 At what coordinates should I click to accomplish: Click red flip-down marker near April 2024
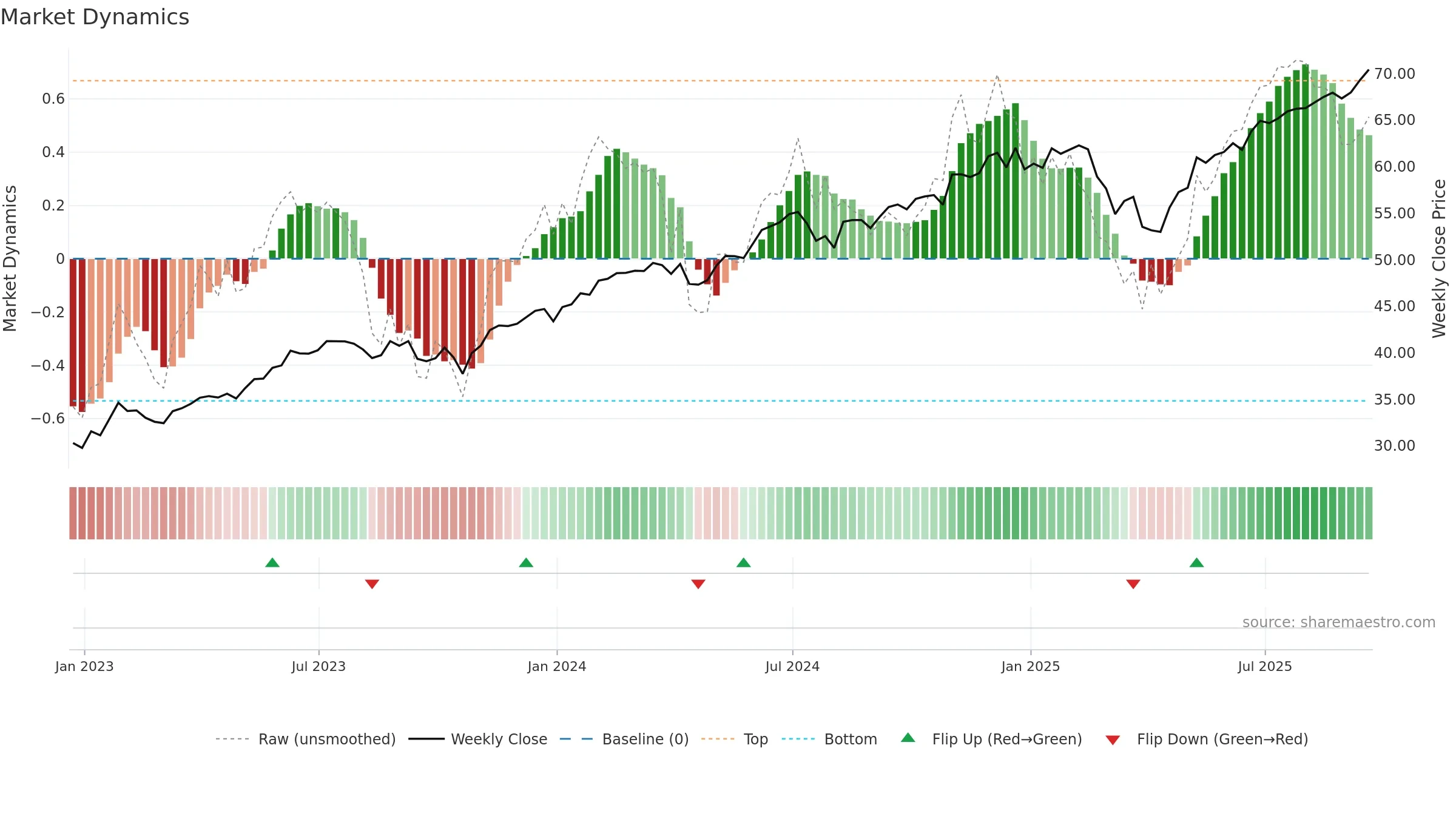pyautogui.click(x=698, y=584)
